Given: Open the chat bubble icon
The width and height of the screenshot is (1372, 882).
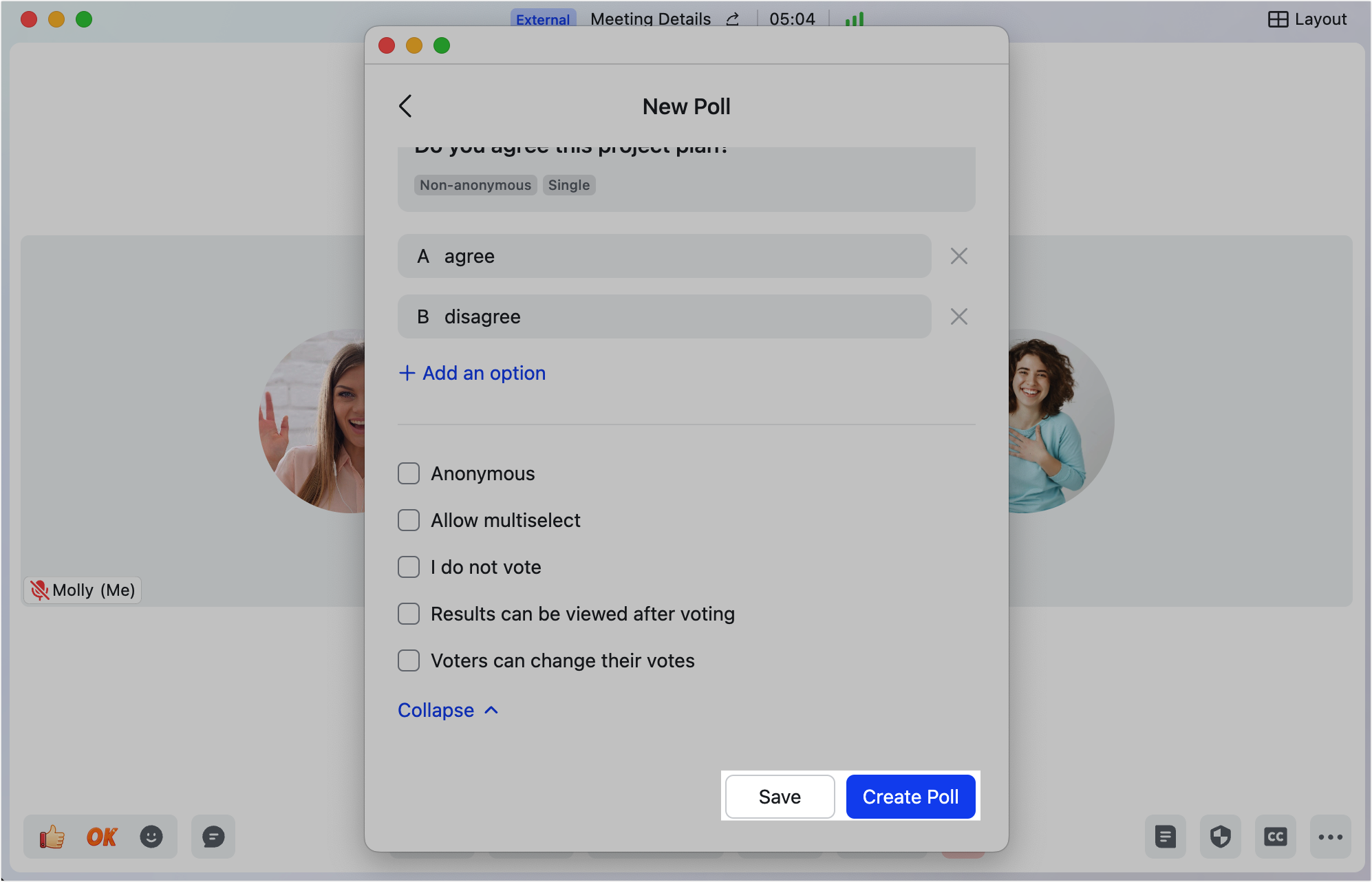Looking at the screenshot, I should tap(213, 837).
